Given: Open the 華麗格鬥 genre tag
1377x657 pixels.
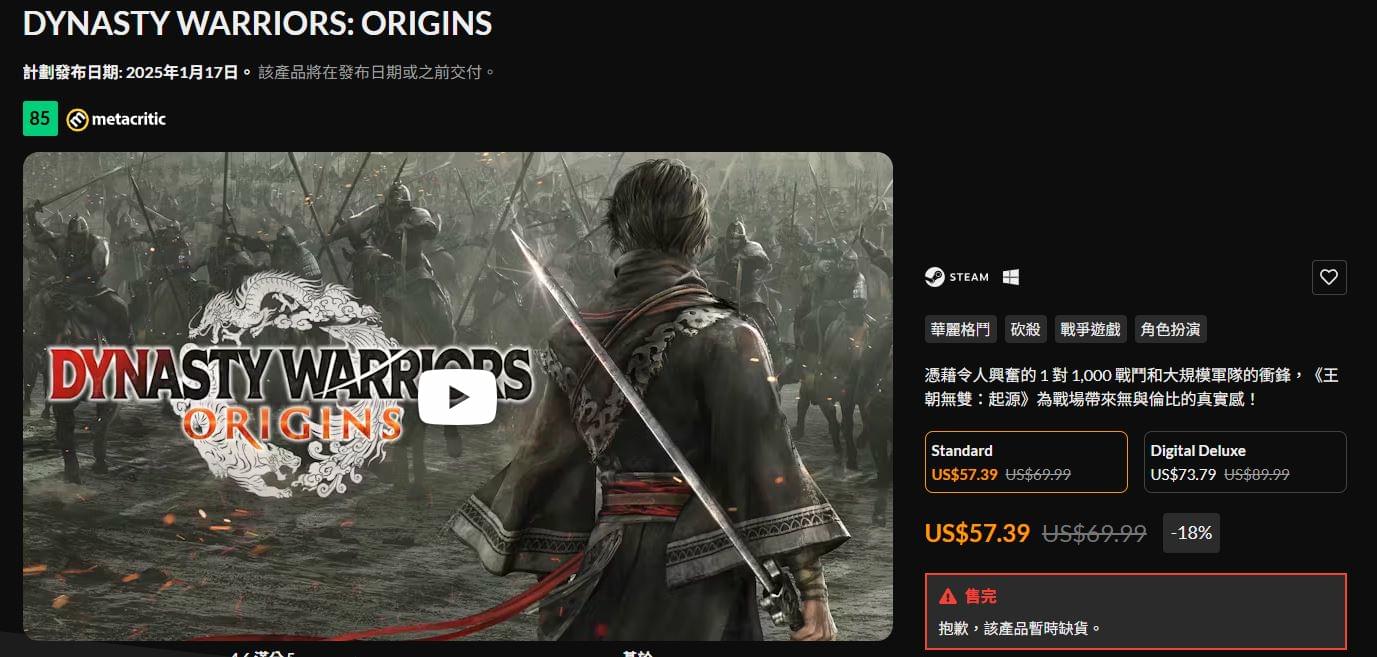Looking at the screenshot, I should 961,329.
